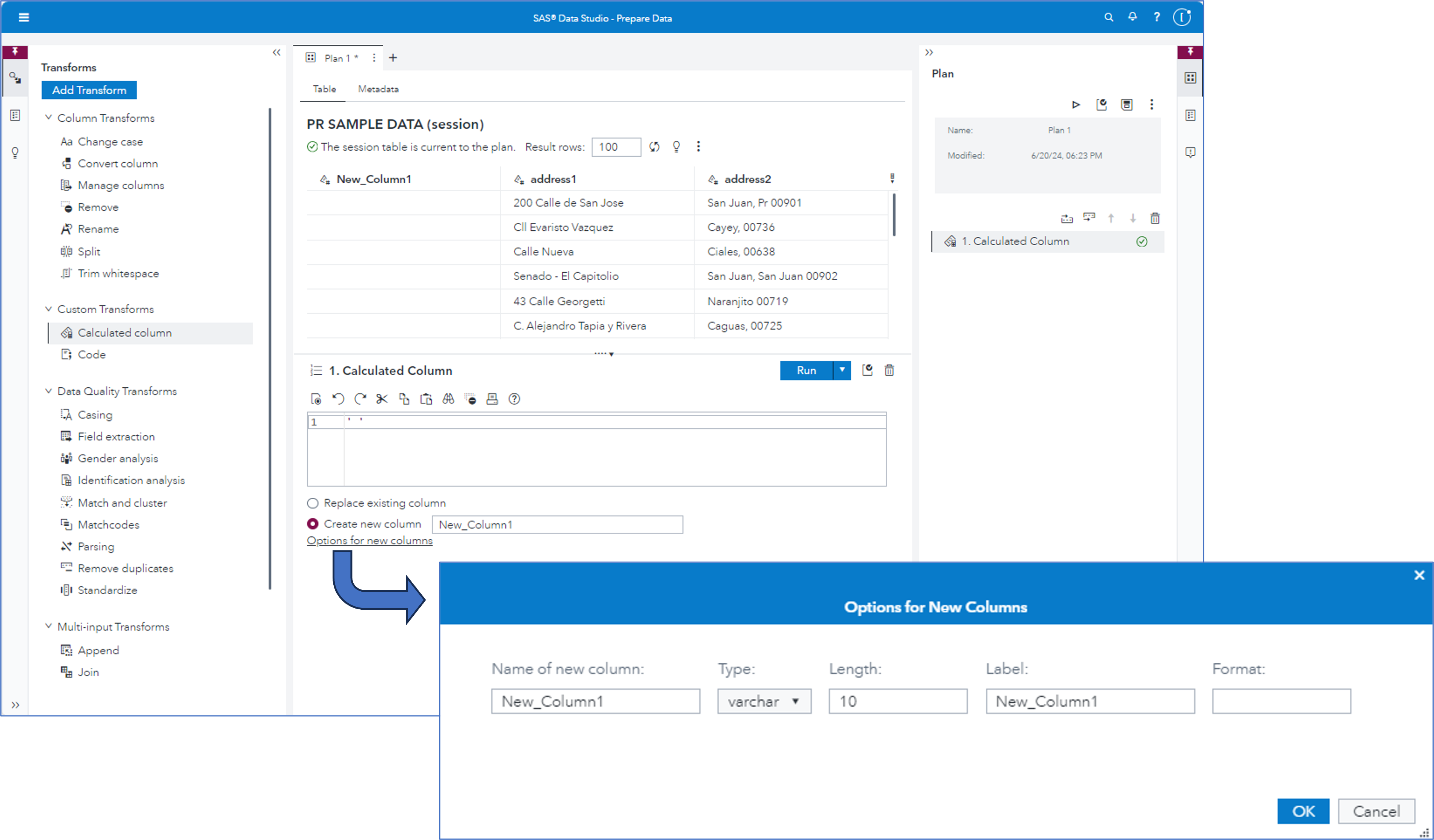Collapse the Column Transforms group
Screen dimensions: 1434x840
tap(48, 118)
